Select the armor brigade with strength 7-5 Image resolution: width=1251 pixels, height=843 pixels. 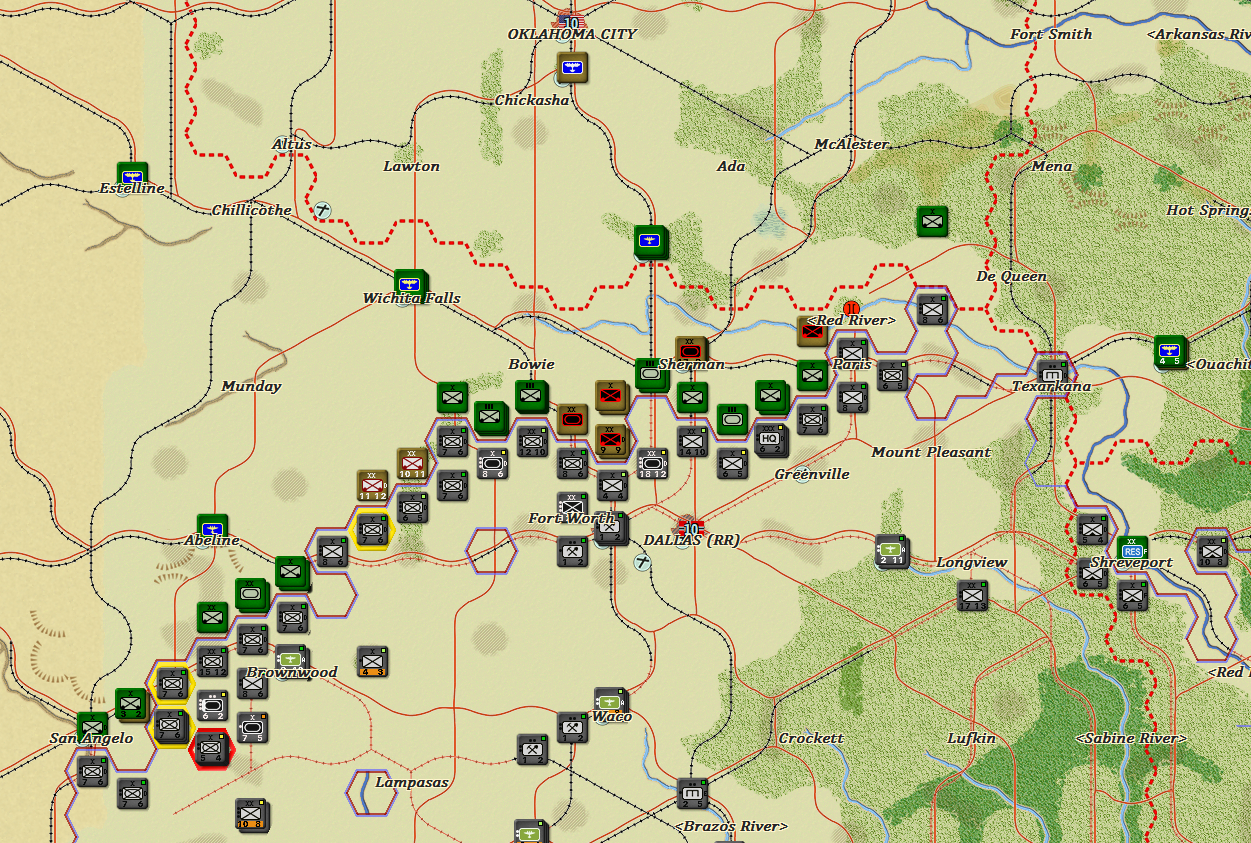click(252, 727)
